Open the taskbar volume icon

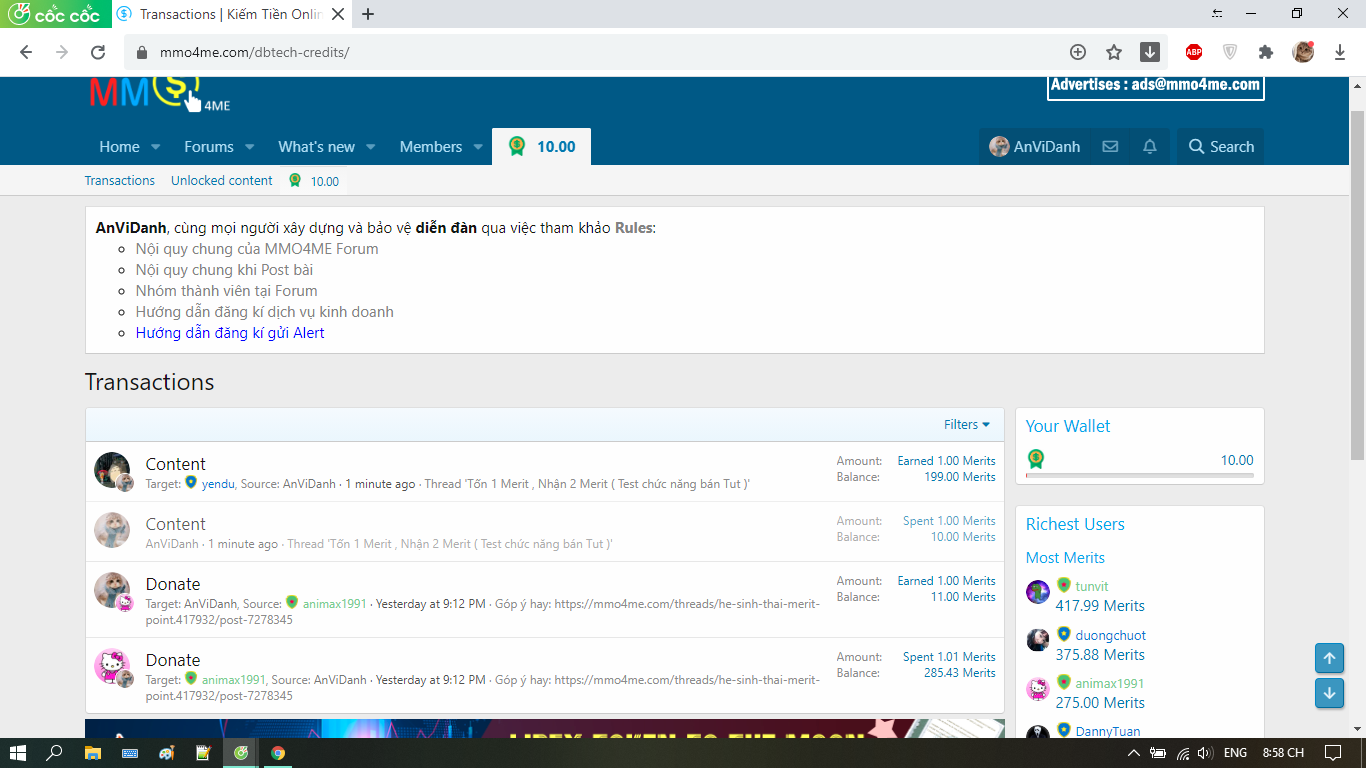tap(1204, 753)
